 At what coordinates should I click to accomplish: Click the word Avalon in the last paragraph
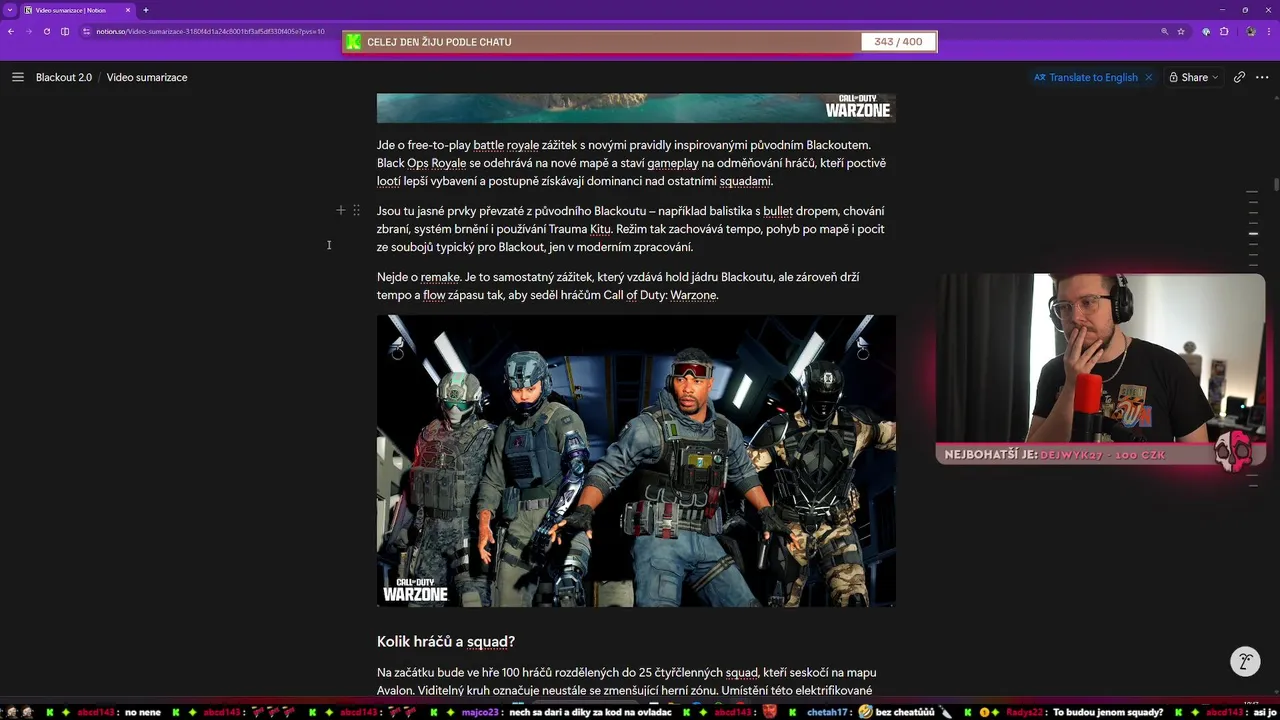(396, 690)
